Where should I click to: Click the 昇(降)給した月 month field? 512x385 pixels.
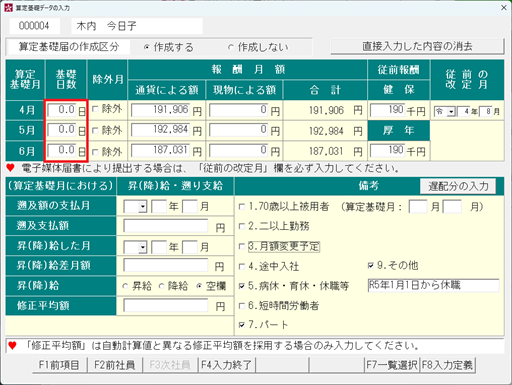[190, 247]
